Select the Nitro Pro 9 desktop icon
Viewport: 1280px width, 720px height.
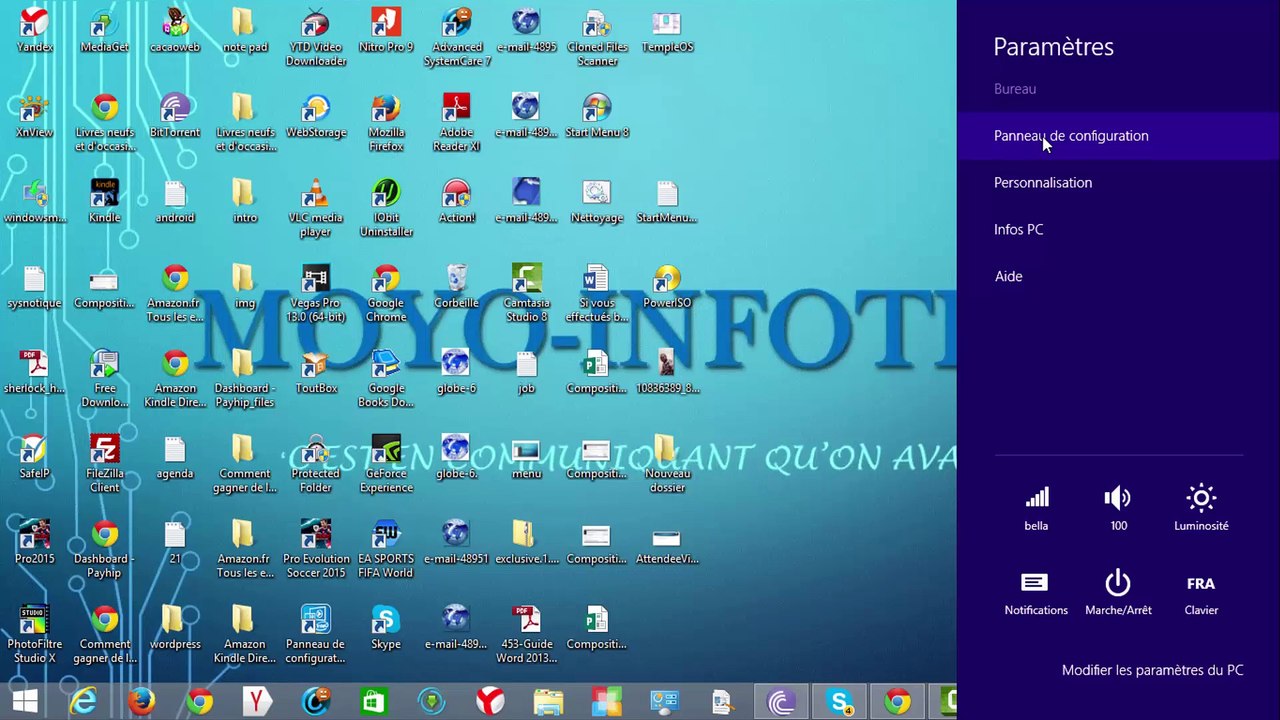pyautogui.click(x=386, y=30)
